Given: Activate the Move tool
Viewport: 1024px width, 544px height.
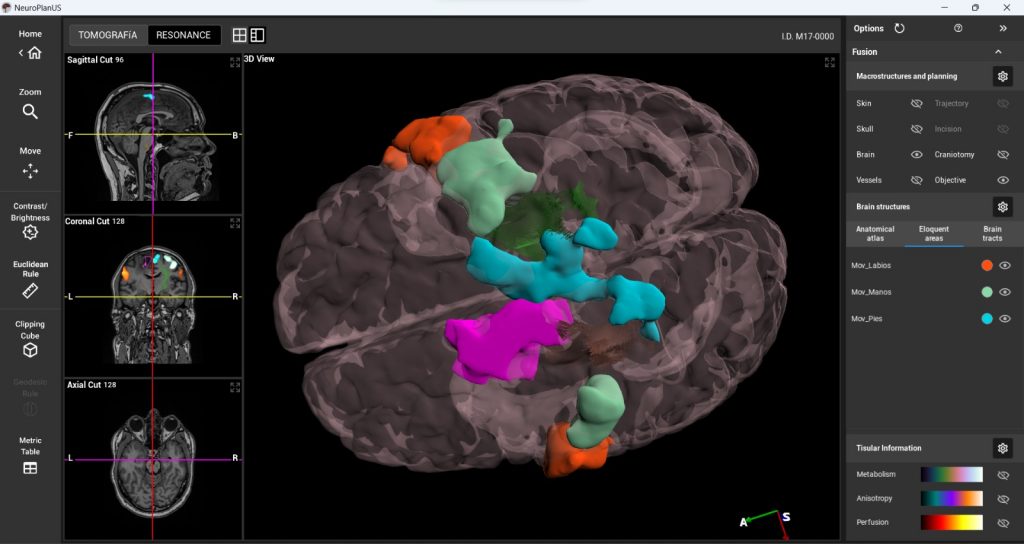Looking at the screenshot, I should coord(30,171).
